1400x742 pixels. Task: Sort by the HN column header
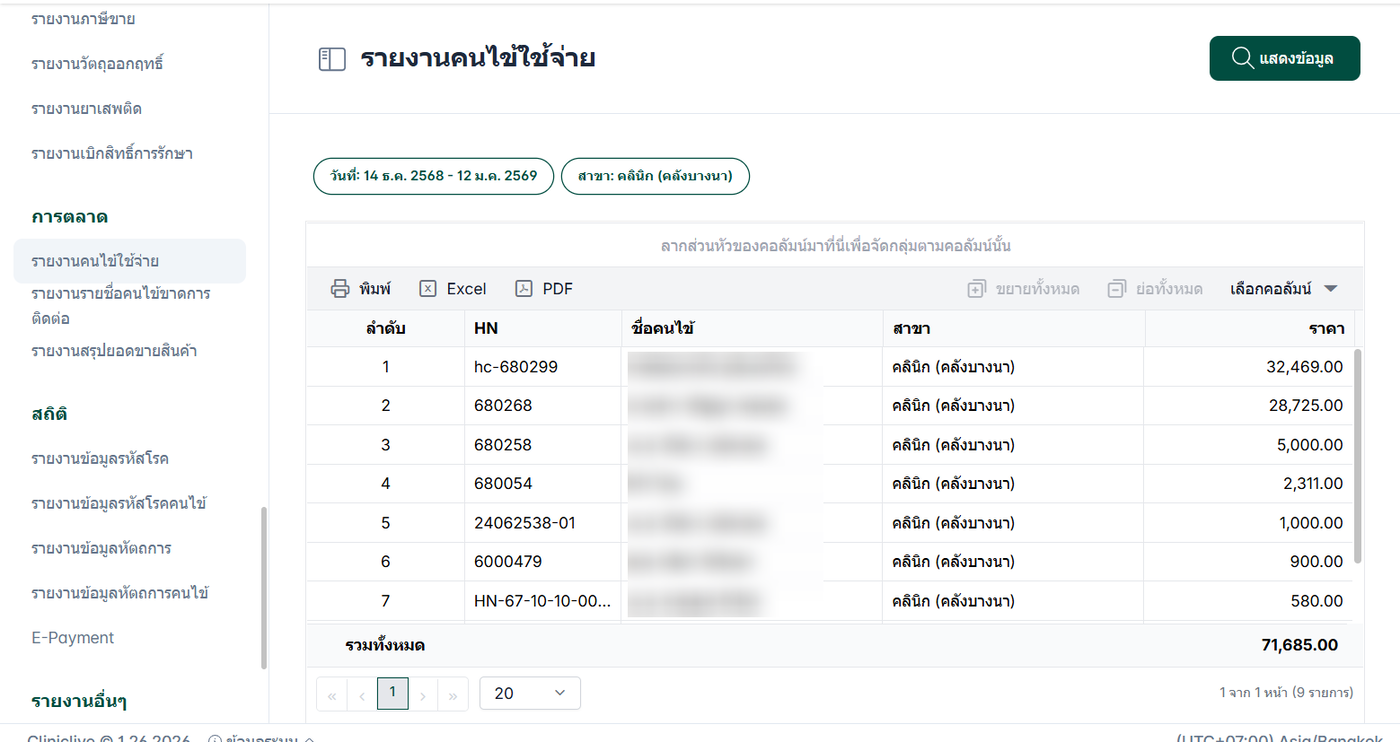(543, 328)
